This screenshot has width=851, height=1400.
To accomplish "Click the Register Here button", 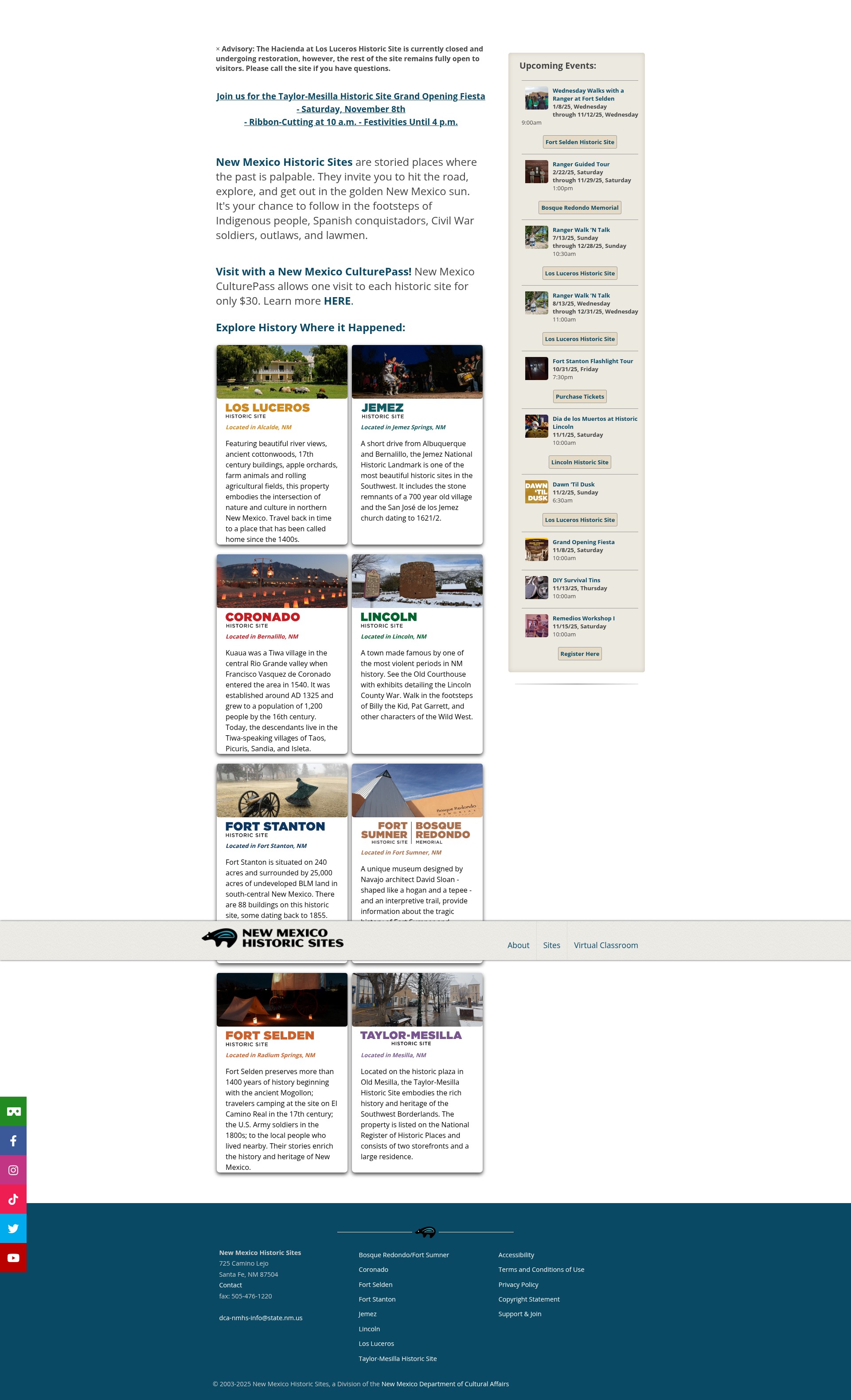I will click(x=580, y=653).
